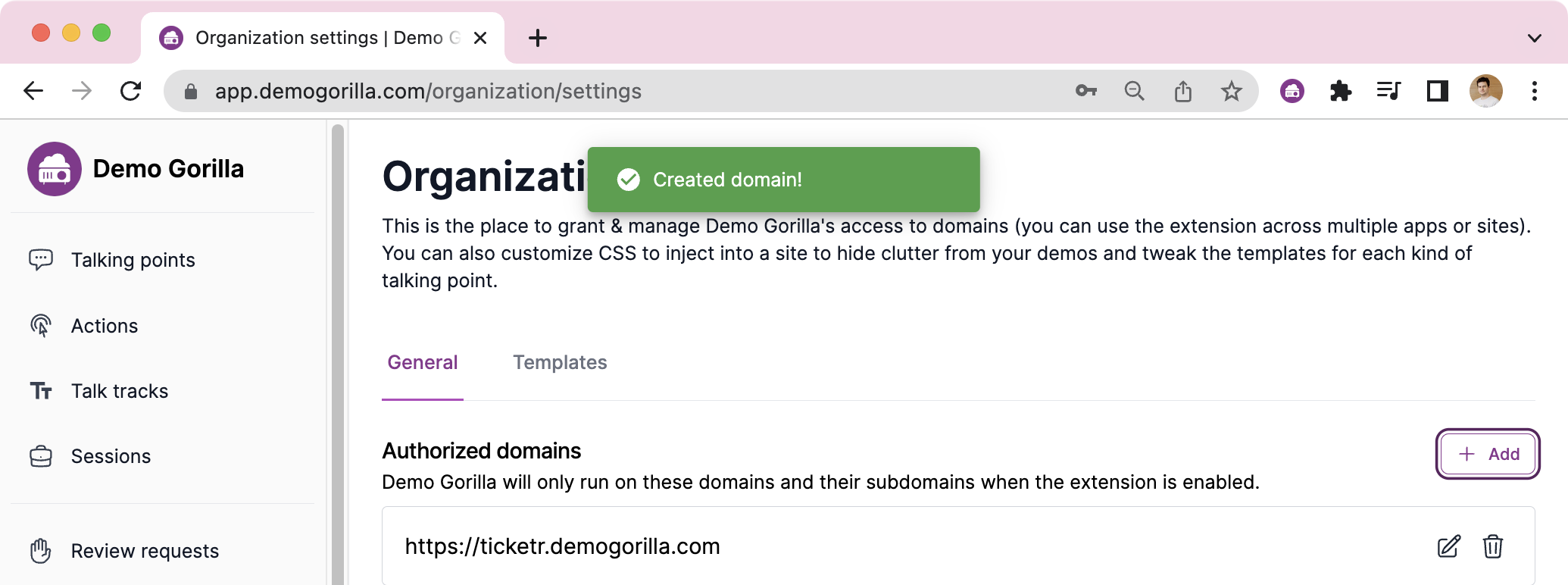The width and height of the screenshot is (1568, 585).
Task: Open the Extensions puzzle menu
Action: 1341,91
